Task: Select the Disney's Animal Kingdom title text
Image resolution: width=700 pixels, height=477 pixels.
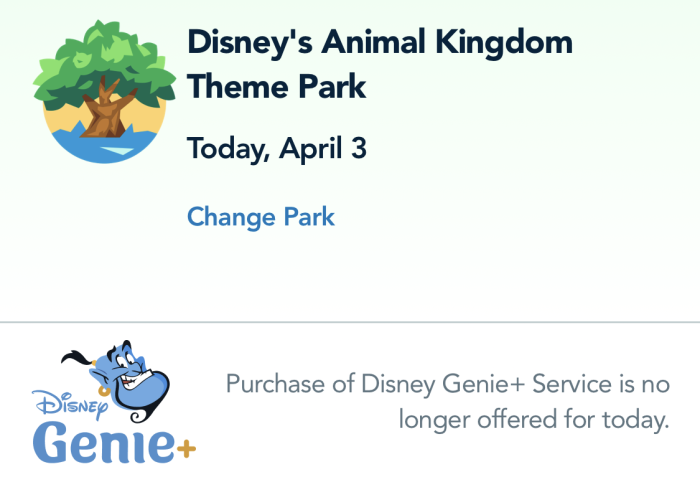Action: (x=380, y=43)
